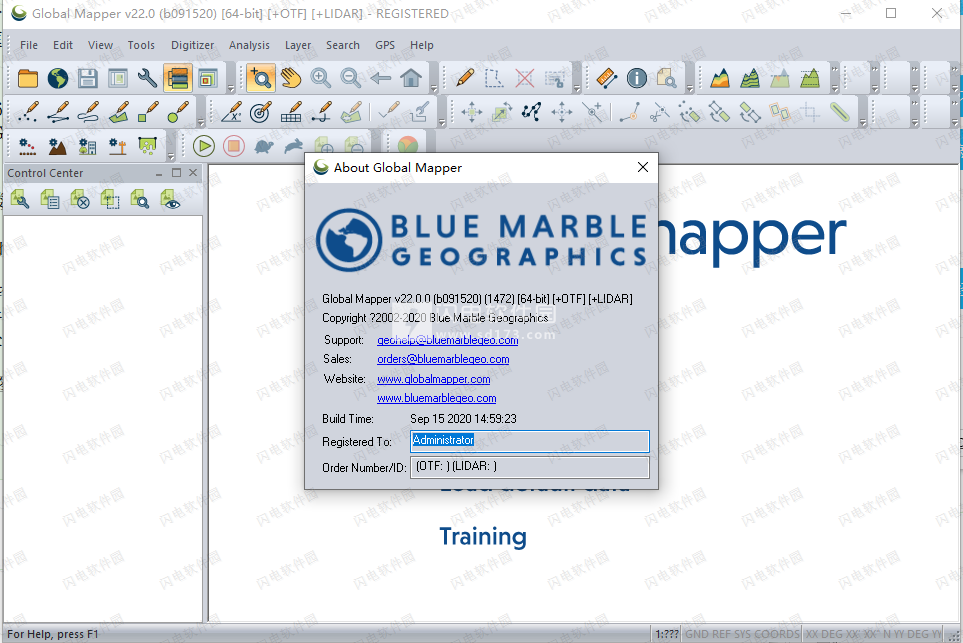Viewport: 963px width, 643px height.
Task: Choose the create rectangle area tool
Action: click(x=147, y=112)
